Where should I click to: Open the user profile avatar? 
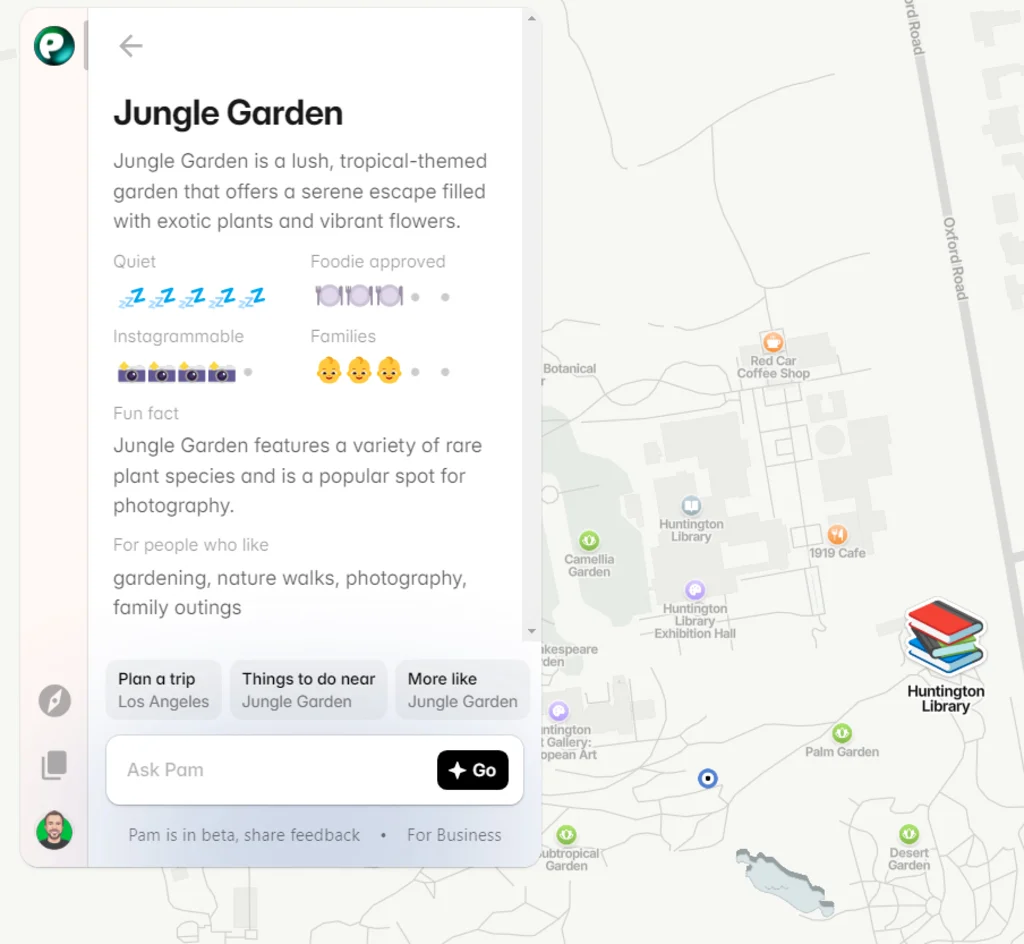(54, 830)
